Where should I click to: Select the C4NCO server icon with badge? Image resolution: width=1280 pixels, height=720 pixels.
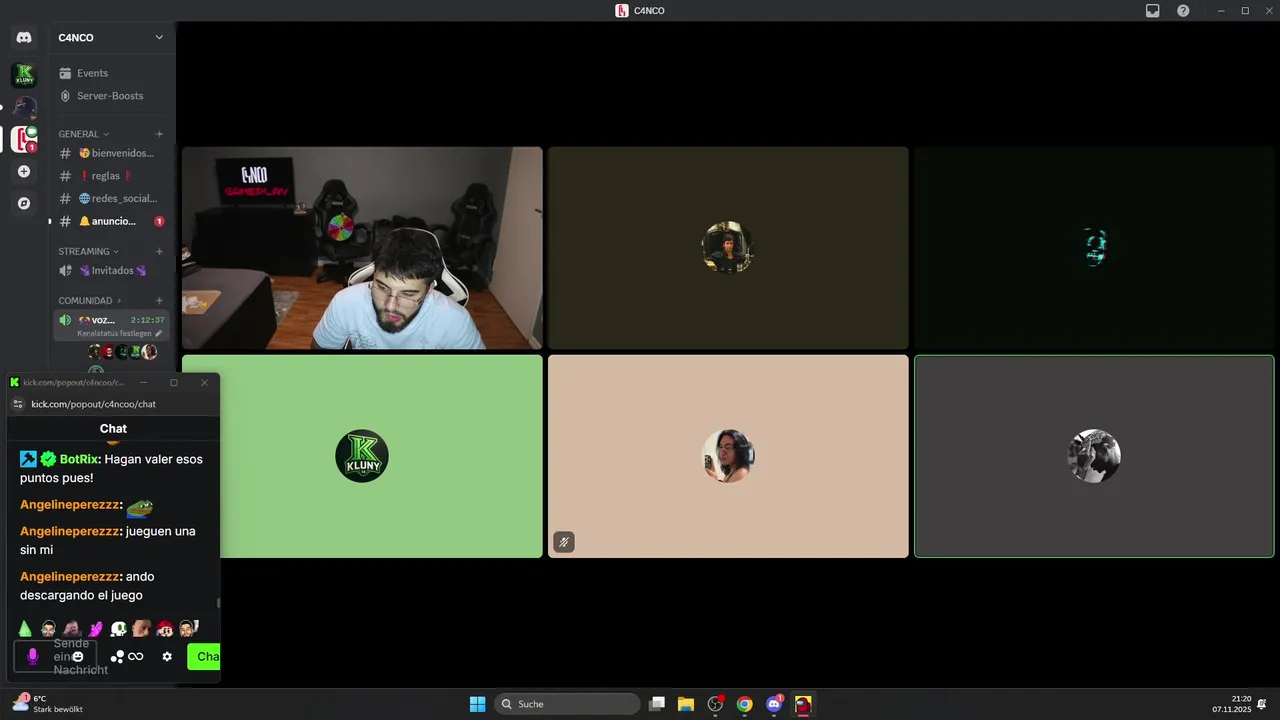click(24, 139)
